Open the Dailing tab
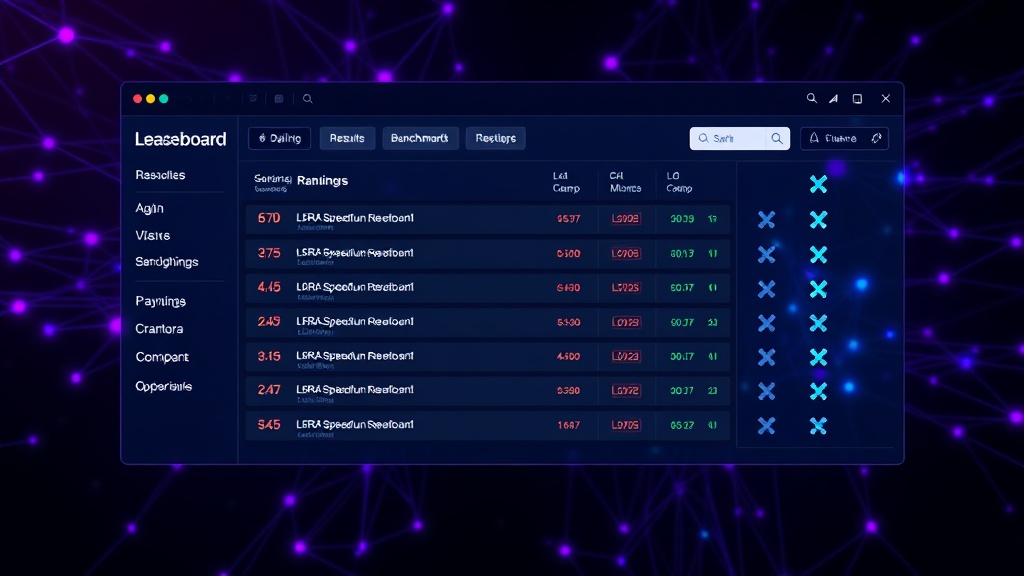The image size is (1024, 576). point(280,138)
